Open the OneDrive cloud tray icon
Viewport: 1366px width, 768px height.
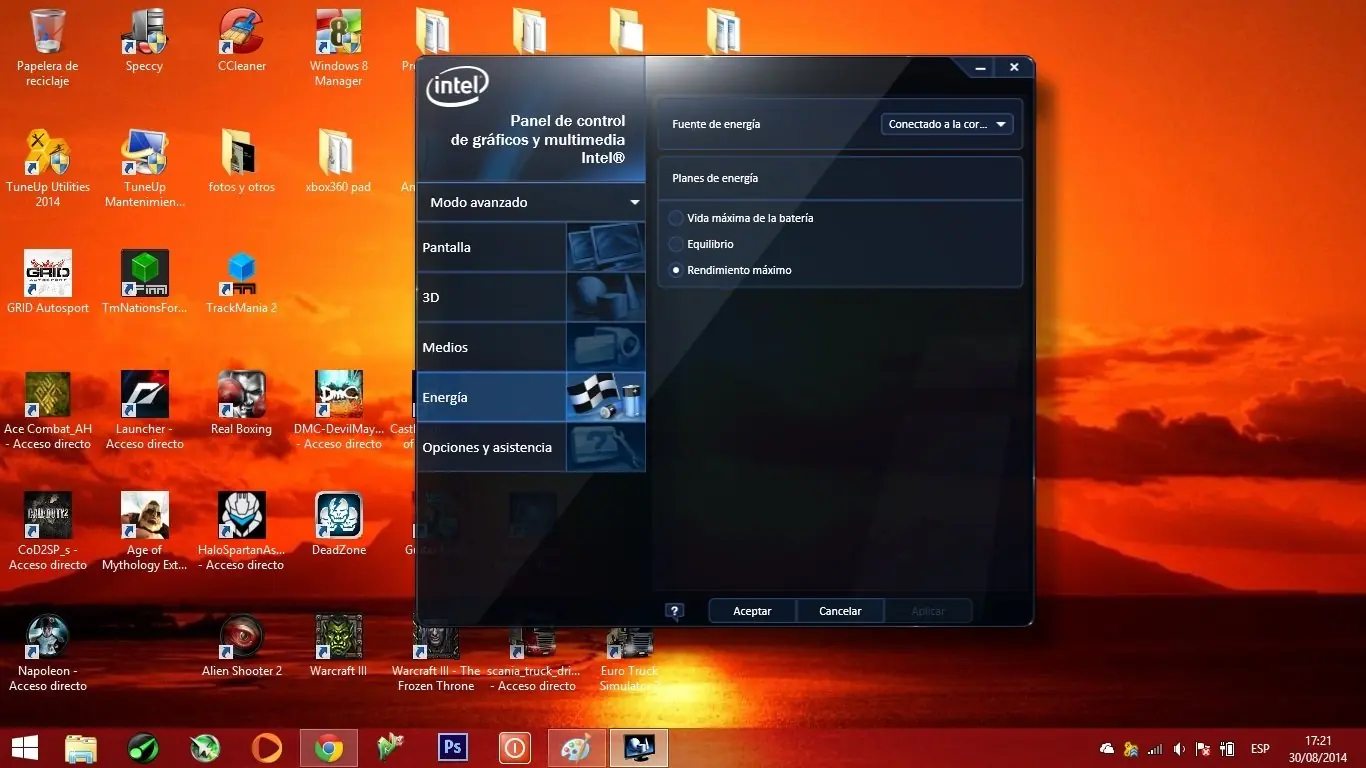(x=1107, y=749)
